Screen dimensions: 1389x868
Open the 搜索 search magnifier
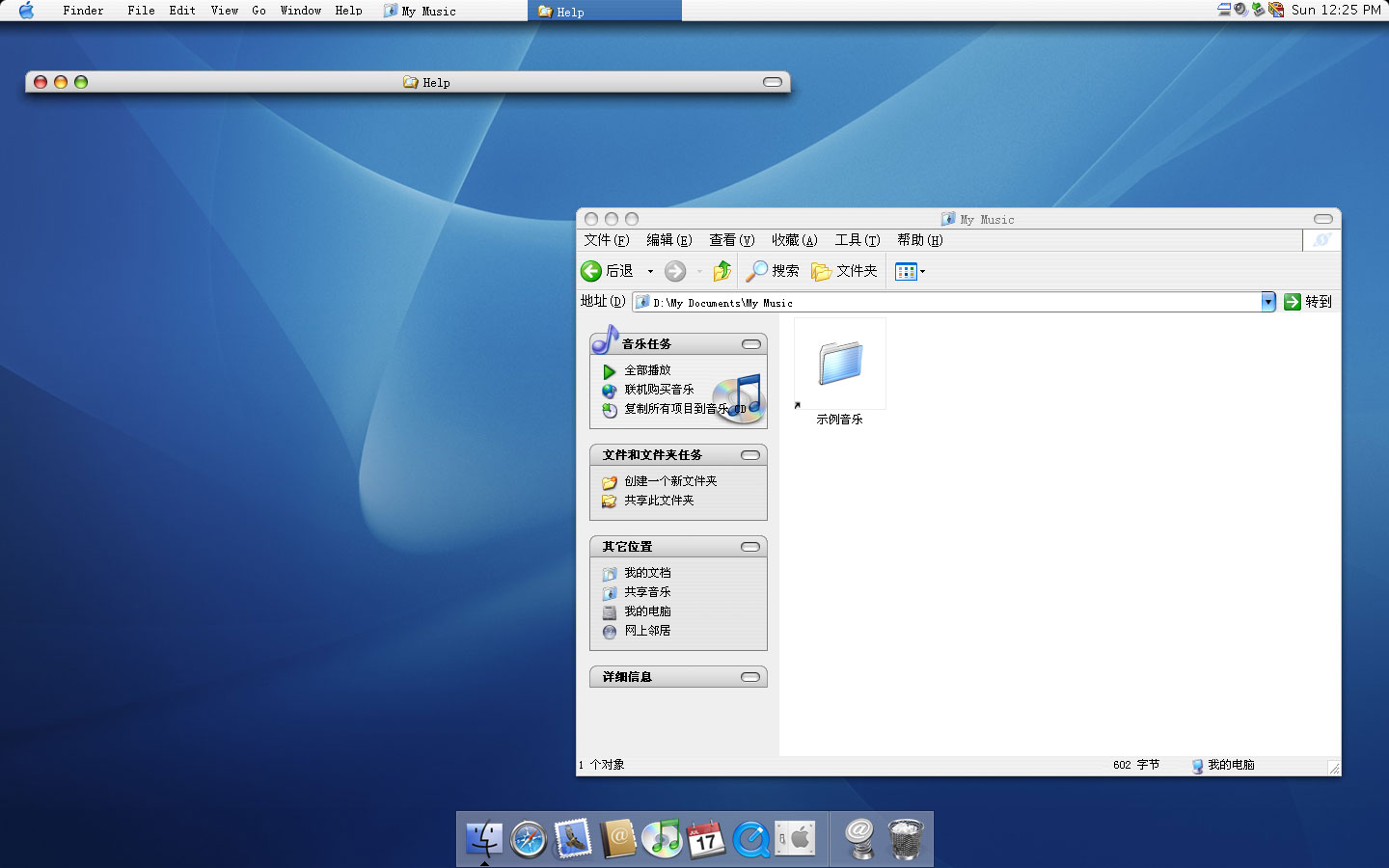point(756,271)
